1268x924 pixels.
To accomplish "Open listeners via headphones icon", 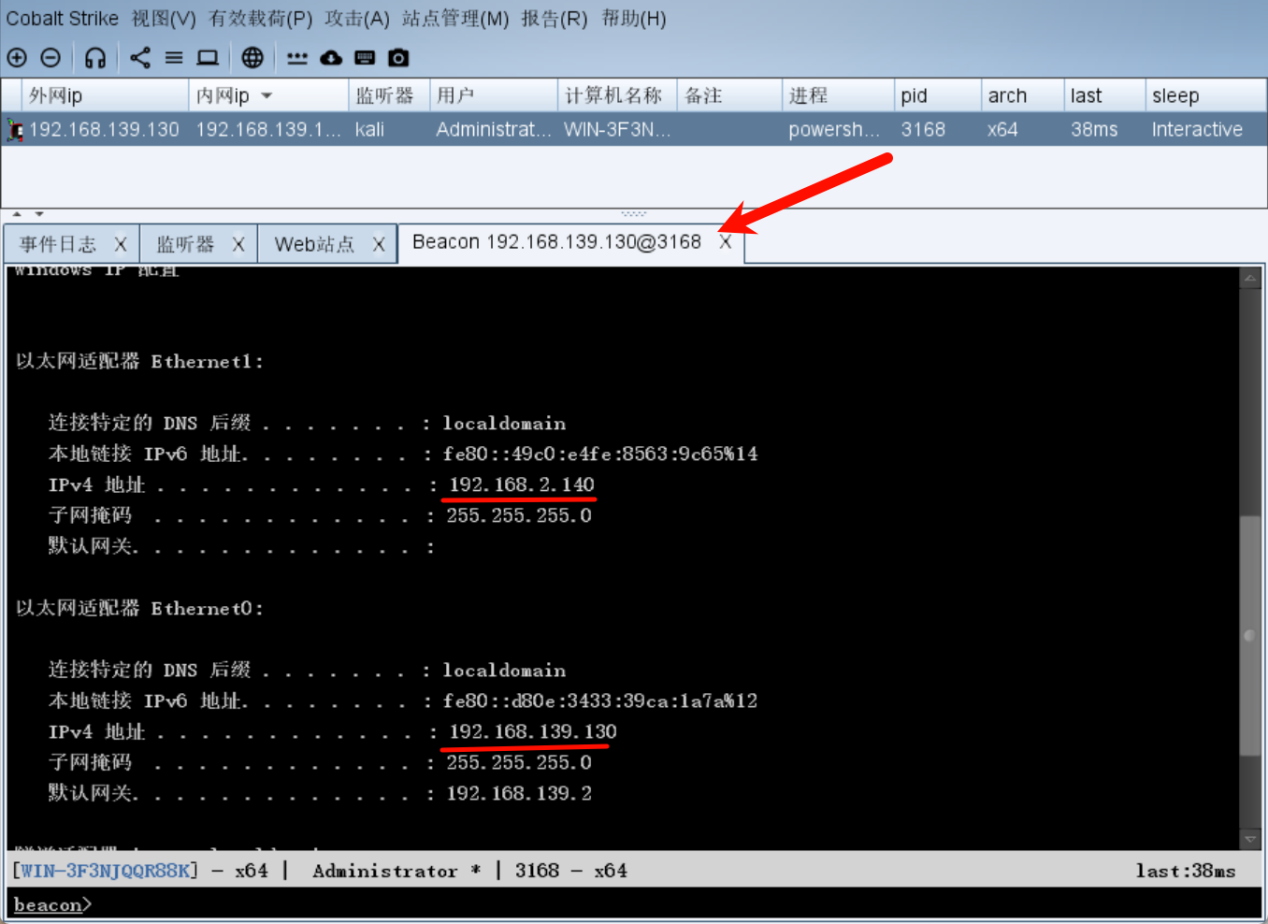I will (x=95, y=58).
